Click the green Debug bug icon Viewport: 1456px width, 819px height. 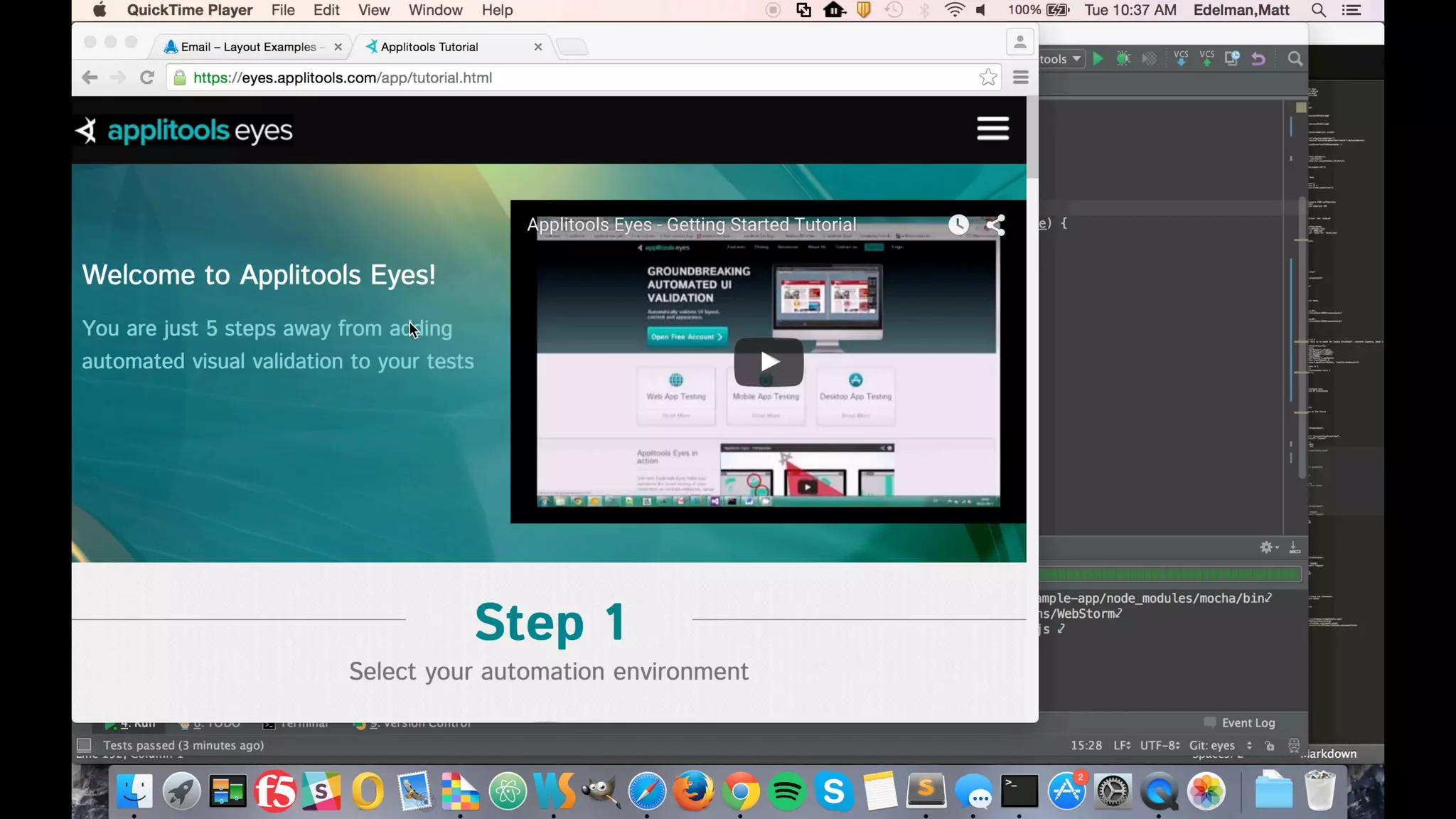coord(1123,59)
